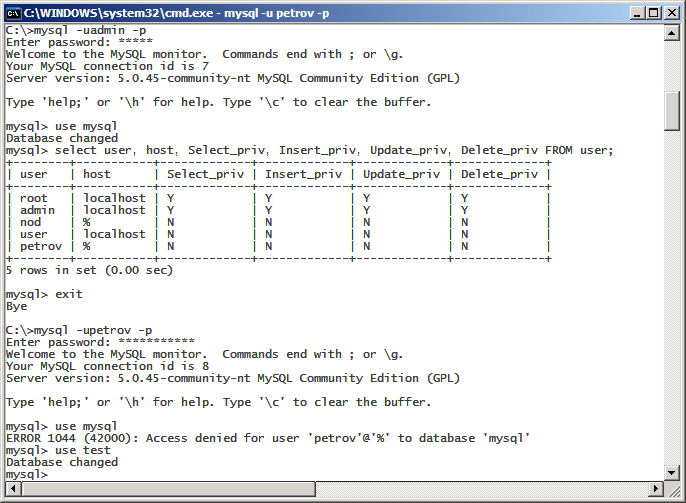This screenshot has height=503, width=686.
Task: Click the 'Delete_priv' column header
Action: coord(500,174)
